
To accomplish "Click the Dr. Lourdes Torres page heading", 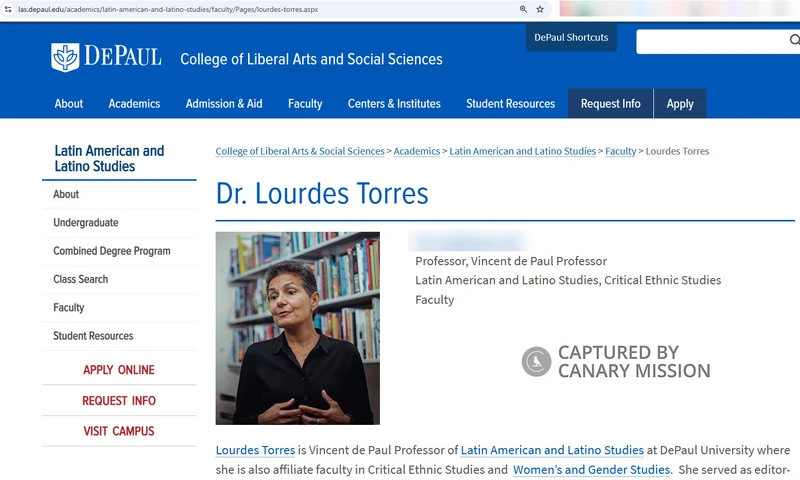I will click(x=322, y=193).
